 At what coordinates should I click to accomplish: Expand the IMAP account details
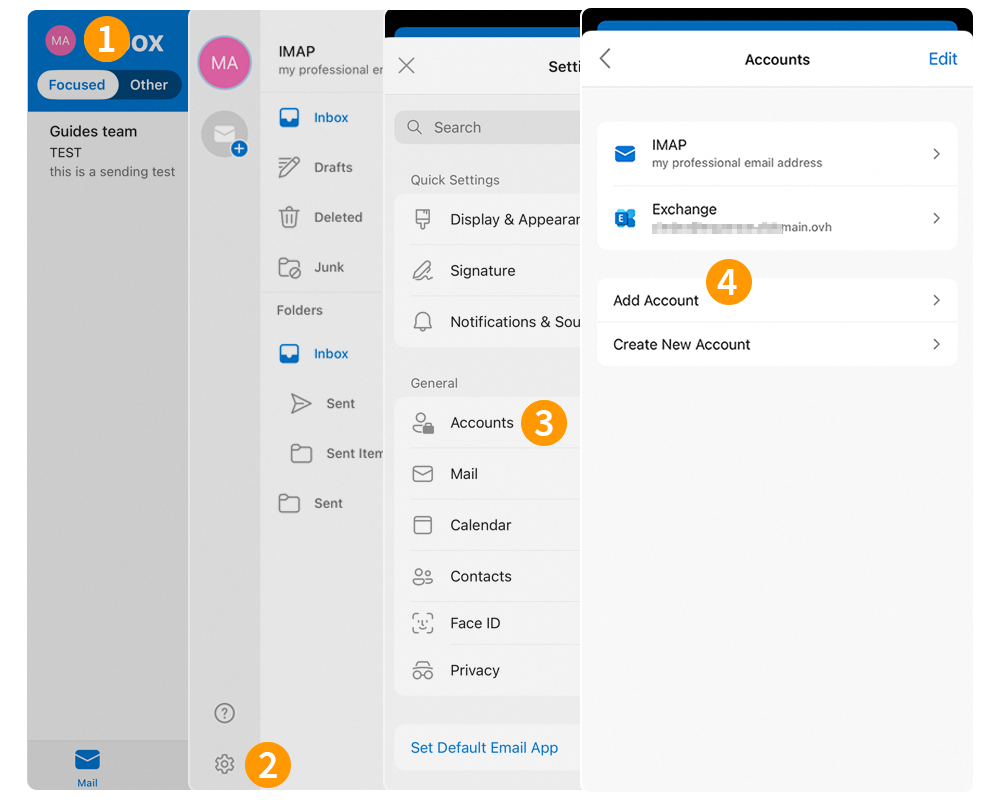[777, 153]
